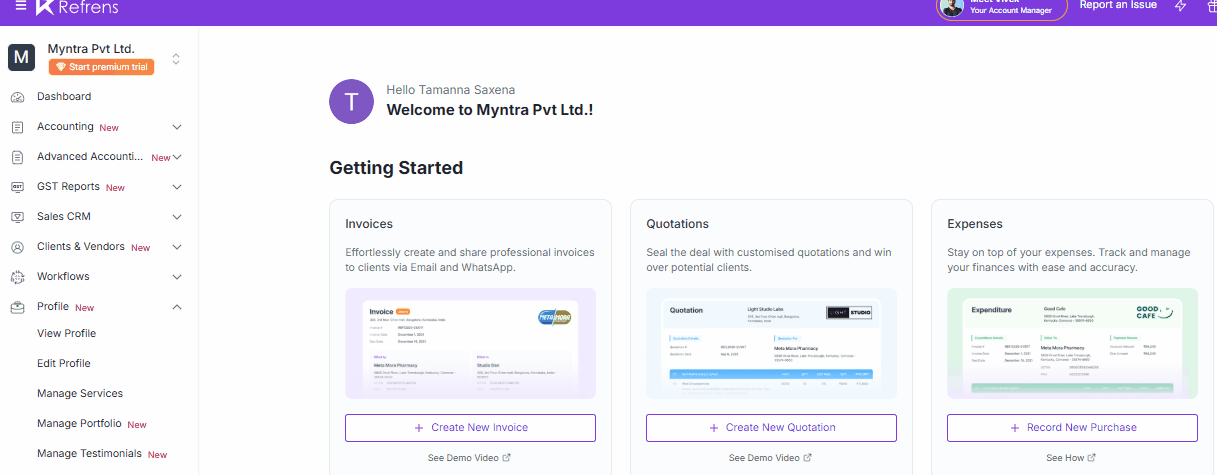Open the gift icon in header
Image resolution: width=1217 pixels, height=475 pixels.
pos(1212,6)
